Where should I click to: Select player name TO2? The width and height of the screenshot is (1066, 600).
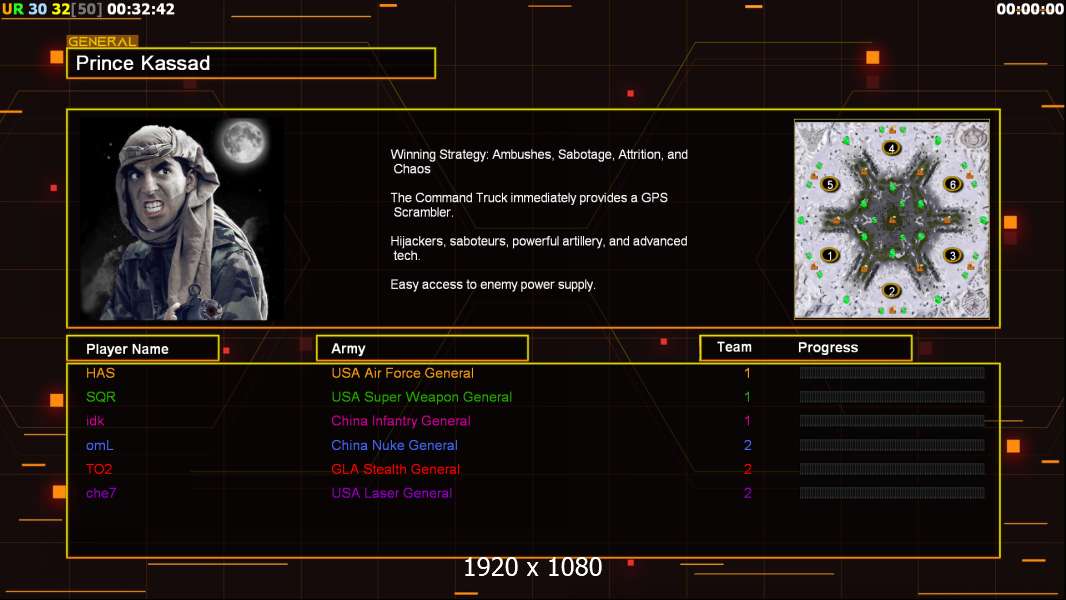click(99, 469)
